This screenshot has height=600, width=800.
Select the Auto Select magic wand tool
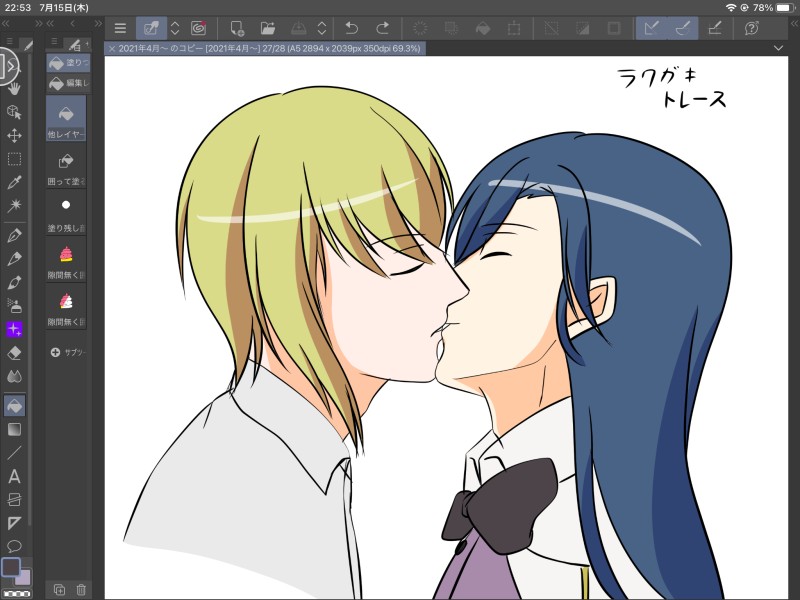tap(14, 206)
